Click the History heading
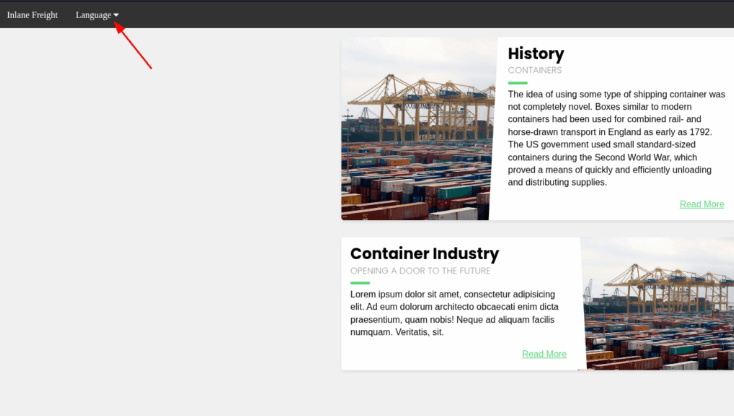Image resolution: width=734 pixels, height=416 pixels. [535, 54]
